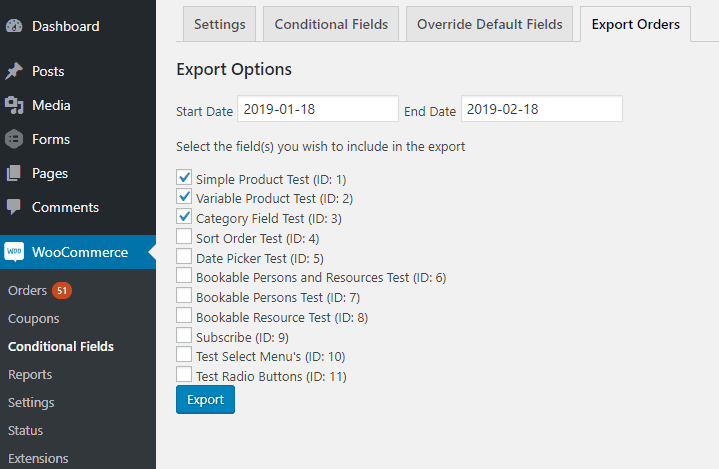Click the blue Export button

pyautogui.click(x=205, y=400)
